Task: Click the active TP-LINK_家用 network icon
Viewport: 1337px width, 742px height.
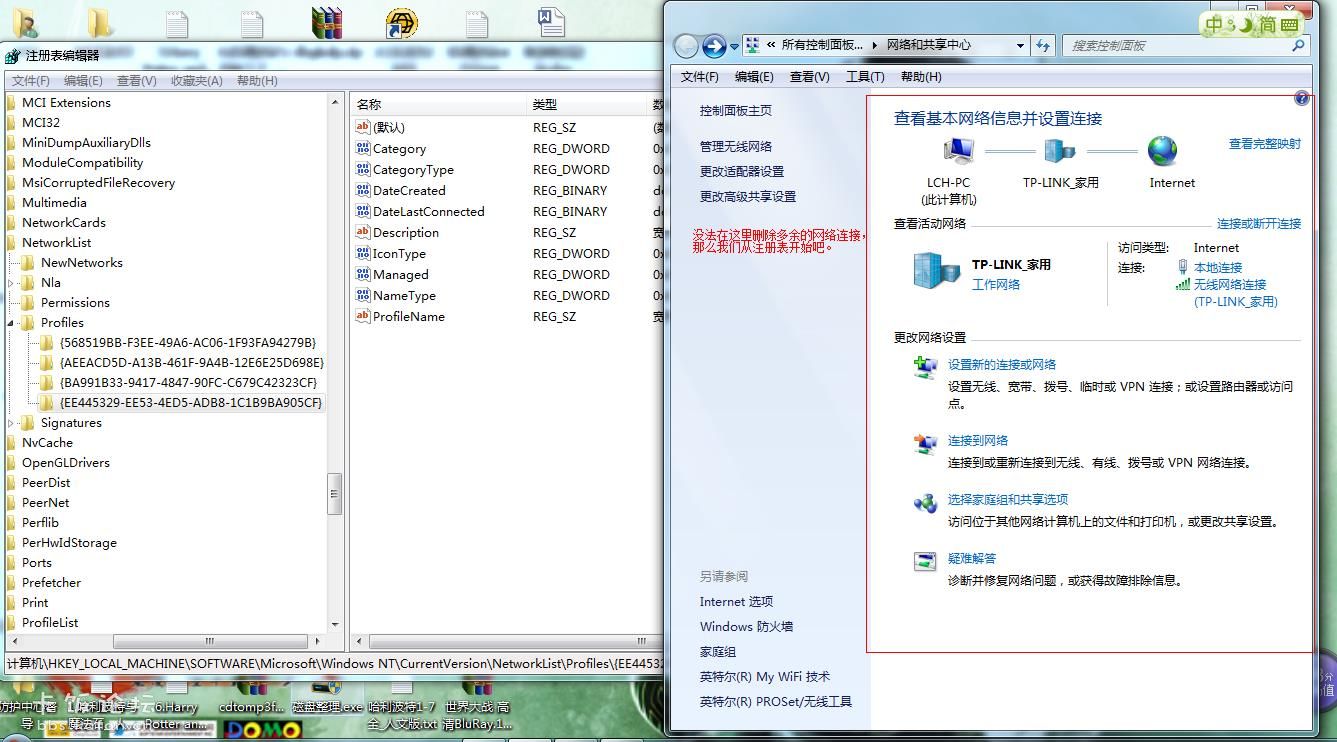Action: [937, 270]
